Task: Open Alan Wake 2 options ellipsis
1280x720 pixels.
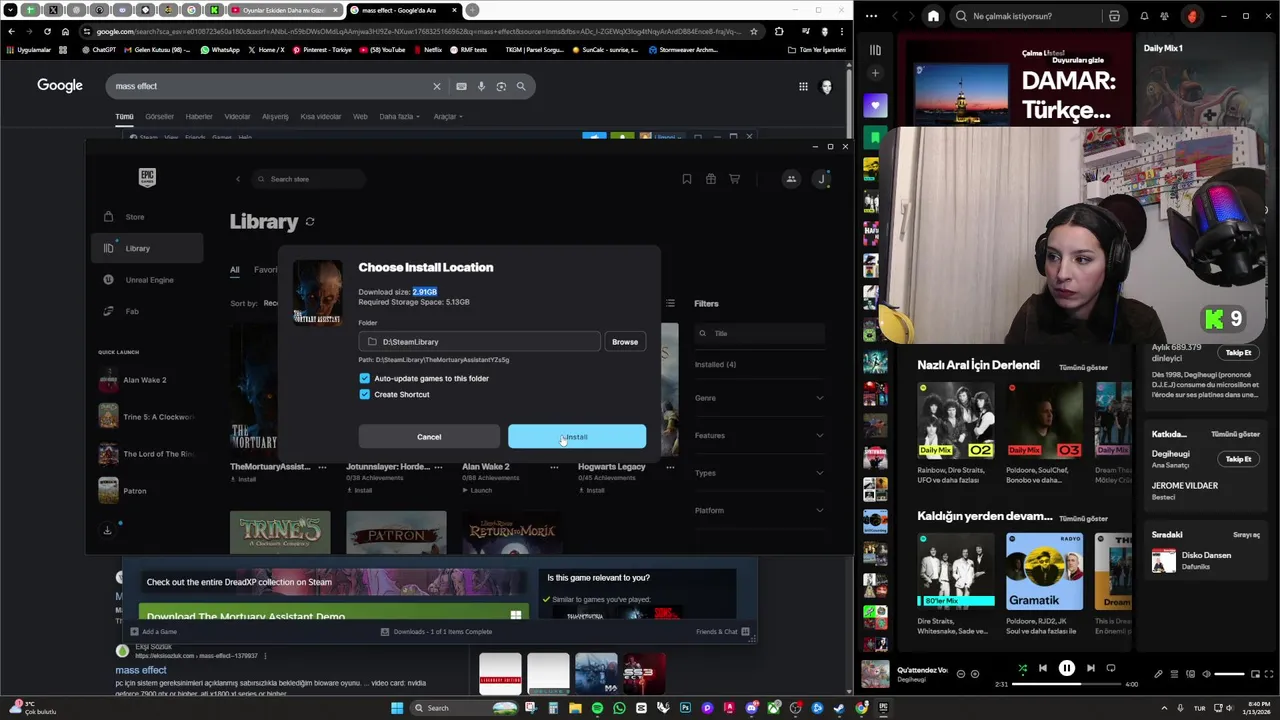Action: click(554, 467)
